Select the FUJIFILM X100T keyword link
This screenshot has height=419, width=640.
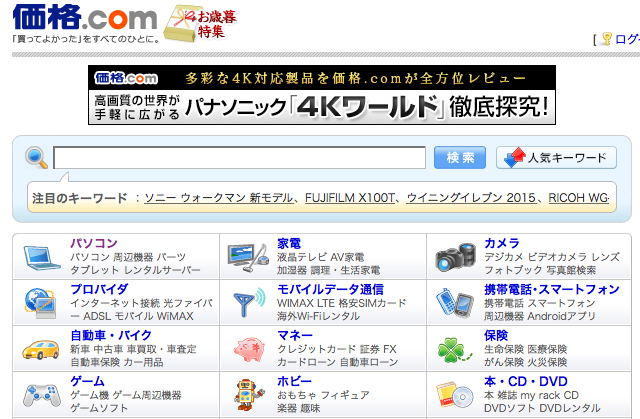click(351, 199)
